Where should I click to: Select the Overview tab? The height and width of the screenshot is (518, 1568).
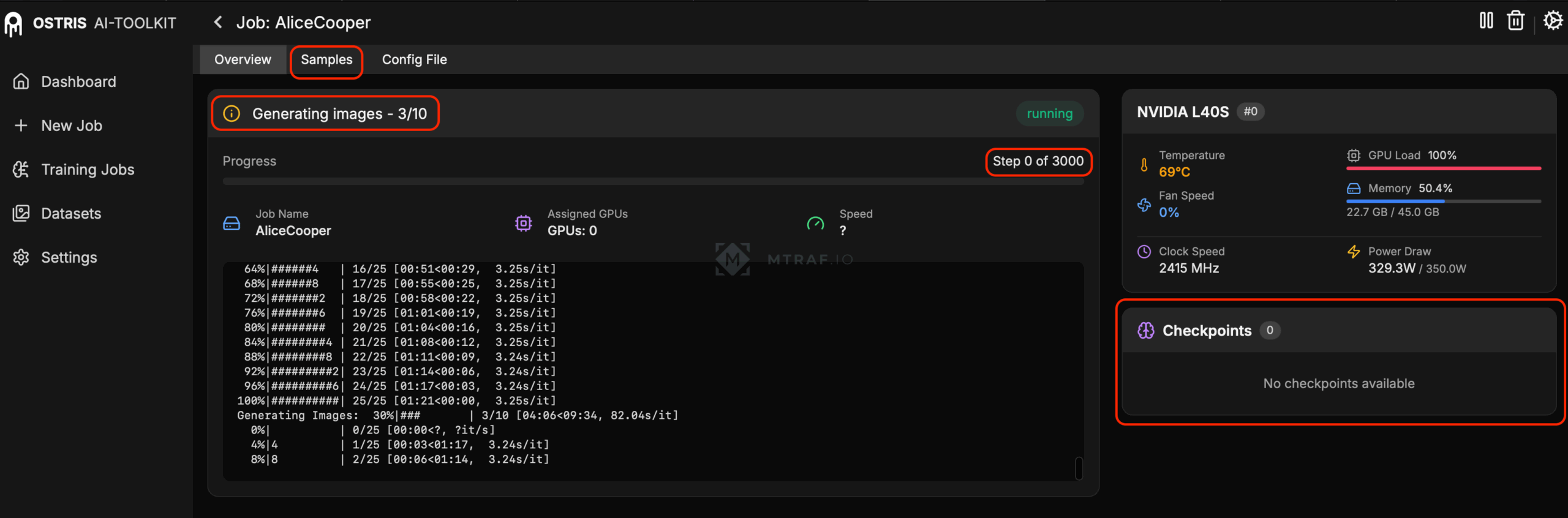click(243, 60)
